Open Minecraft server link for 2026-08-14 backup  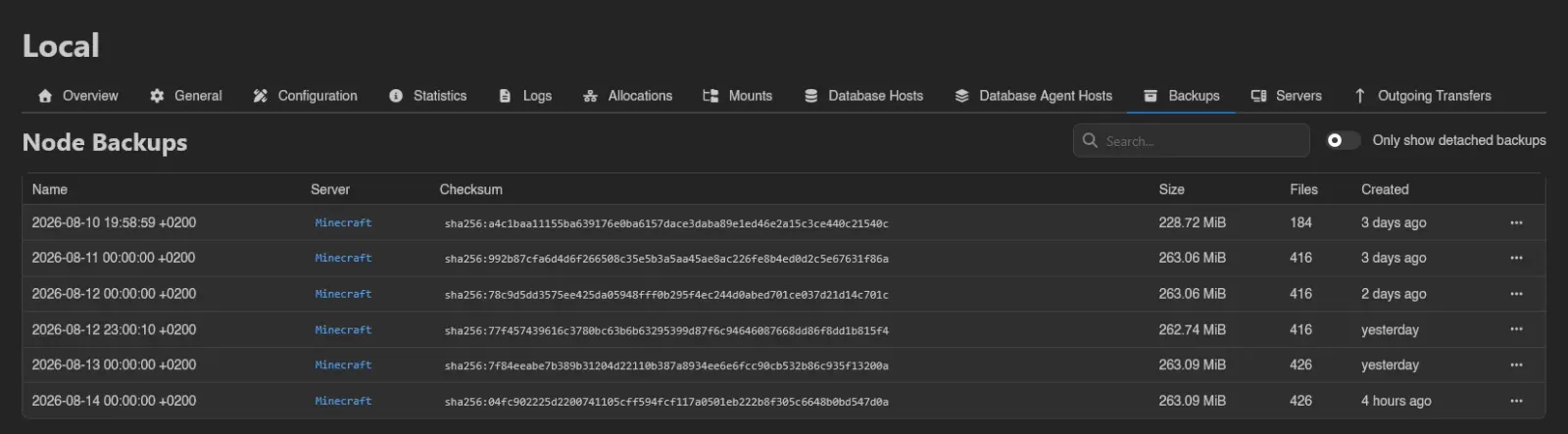click(x=343, y=401)
